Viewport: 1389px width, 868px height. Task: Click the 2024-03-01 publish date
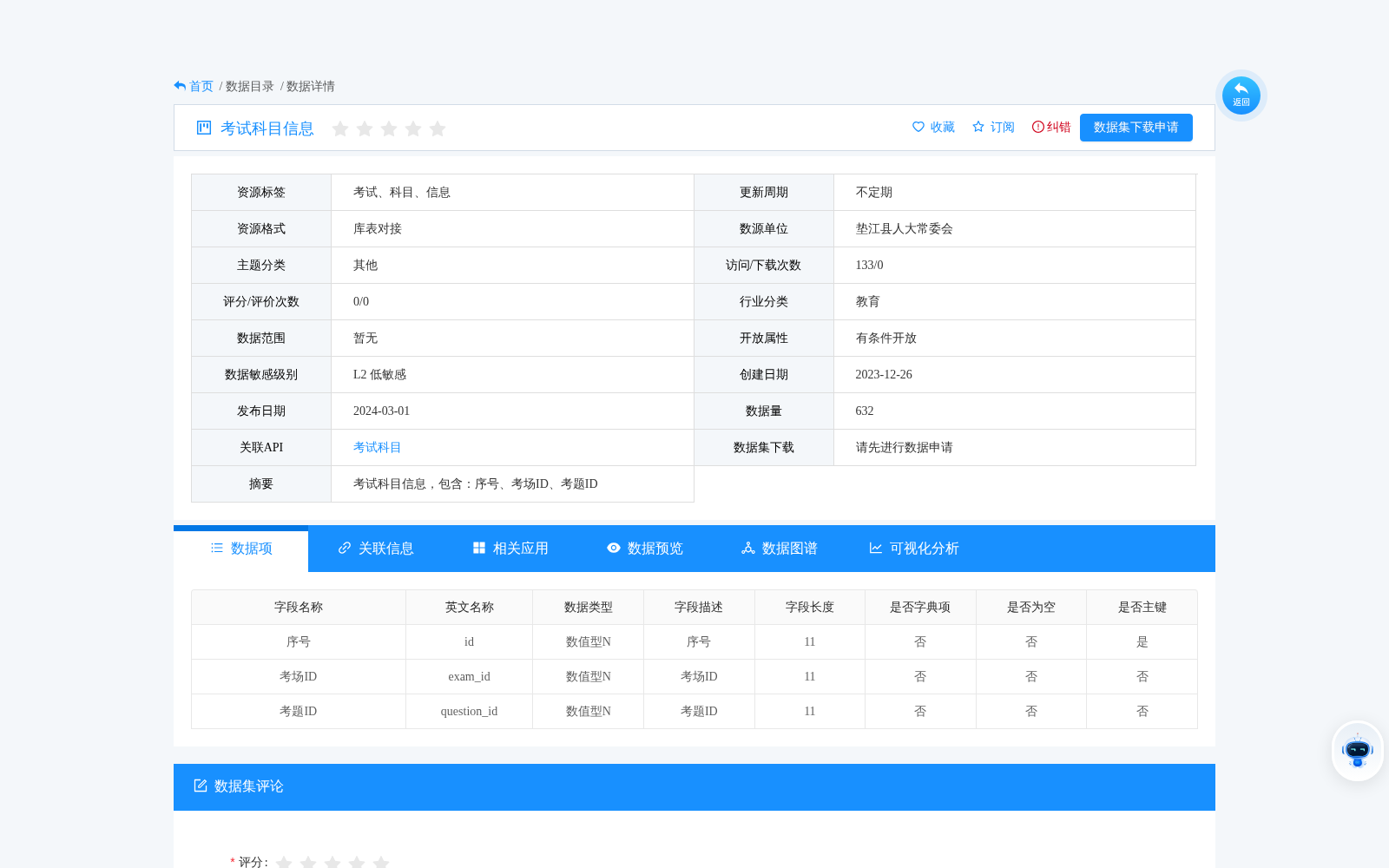tap(381, 411)
